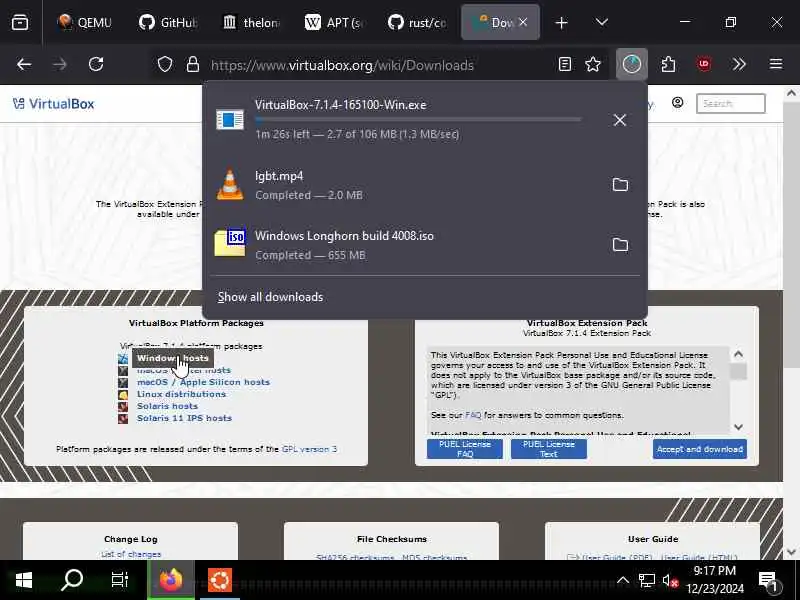Open the Windows hosts download link
The height and width of the screenshot is (600, 800).
tap(172, 358)
